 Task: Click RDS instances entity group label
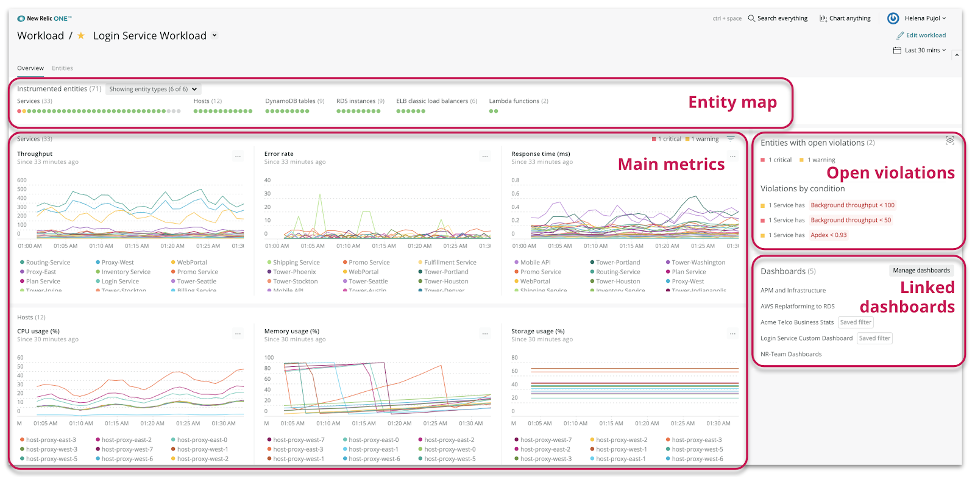[361, 101]
